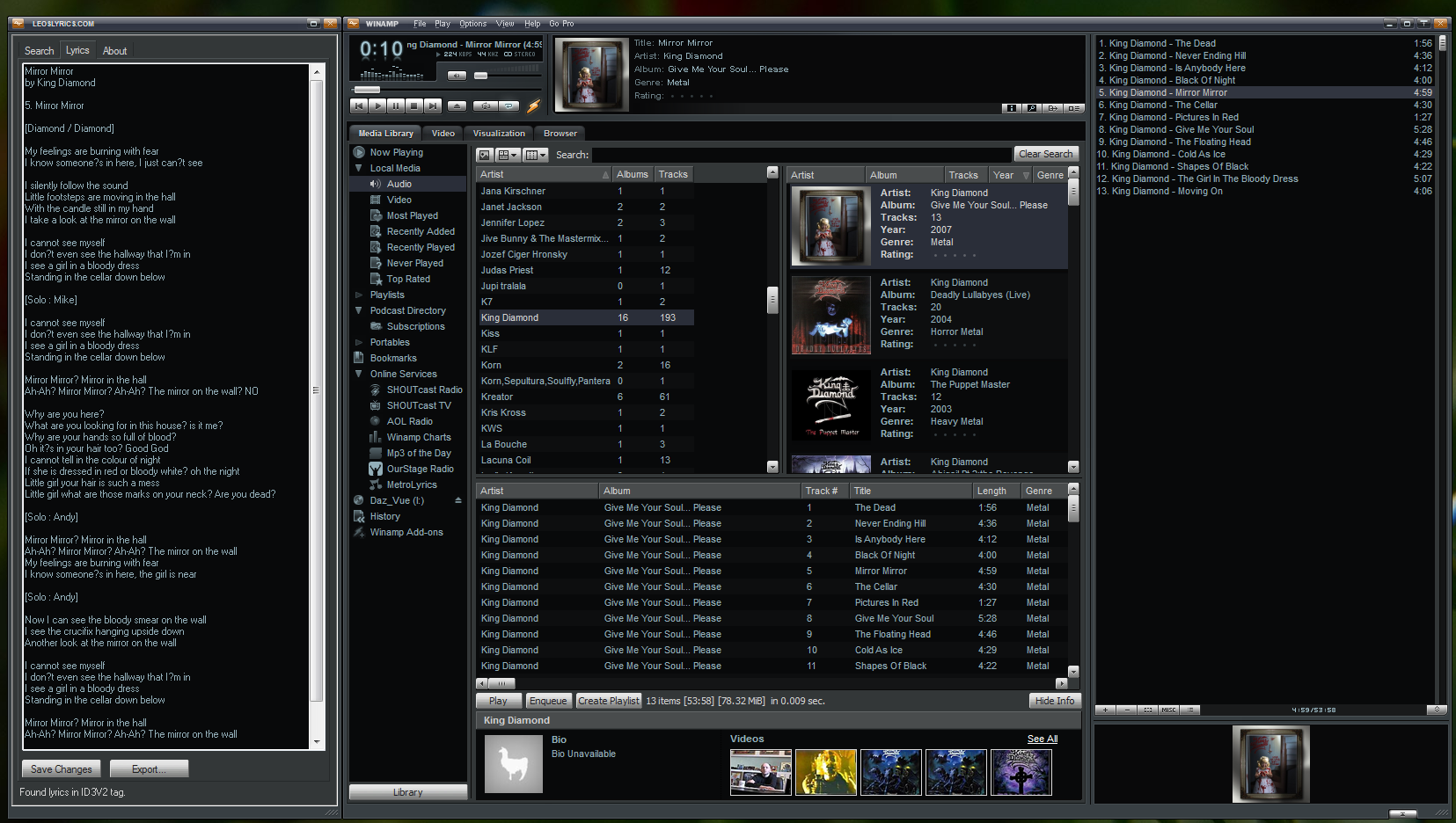
Task: Open the Help menu
Action: click(x=532, y=24)
